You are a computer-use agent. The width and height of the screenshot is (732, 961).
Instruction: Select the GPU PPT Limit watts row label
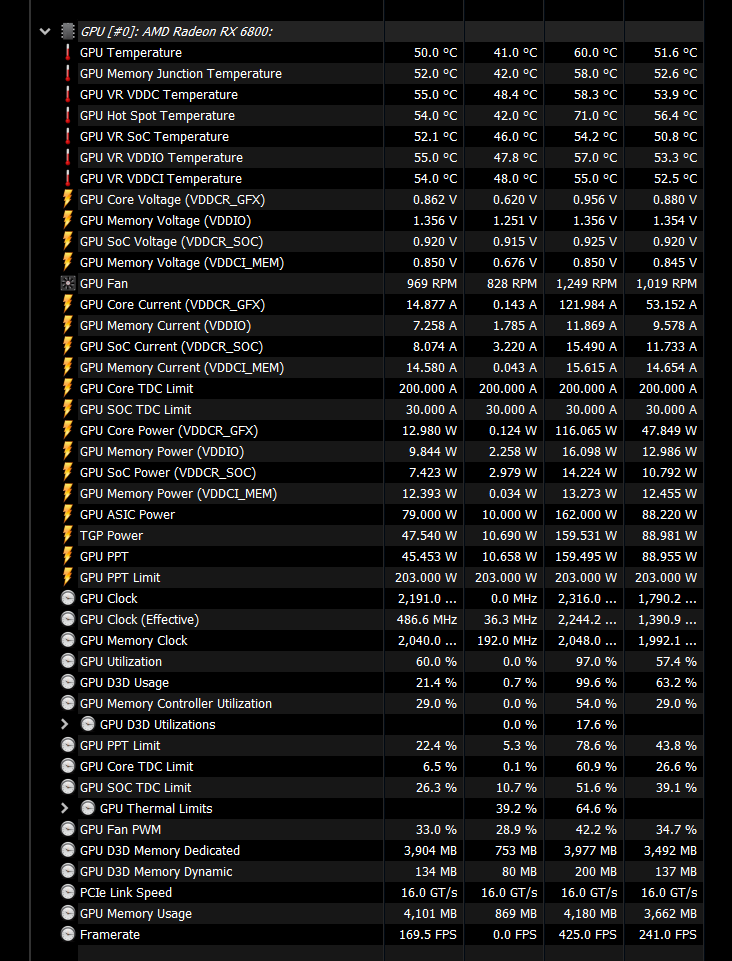click(x=120, y=577)
